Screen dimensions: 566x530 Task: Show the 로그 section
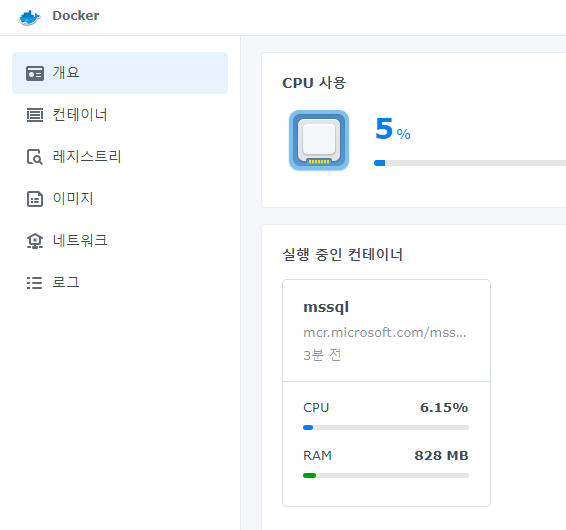(x=120, y=282)
